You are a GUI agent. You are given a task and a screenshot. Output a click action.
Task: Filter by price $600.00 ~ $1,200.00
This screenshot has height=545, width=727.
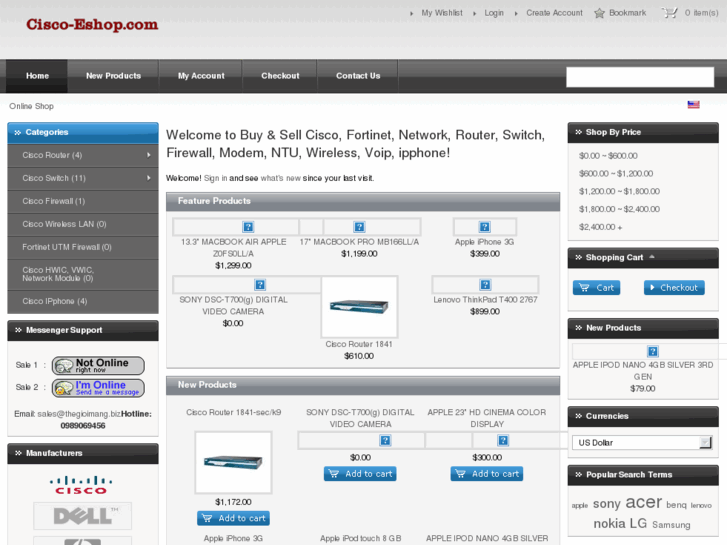point(616,173)
